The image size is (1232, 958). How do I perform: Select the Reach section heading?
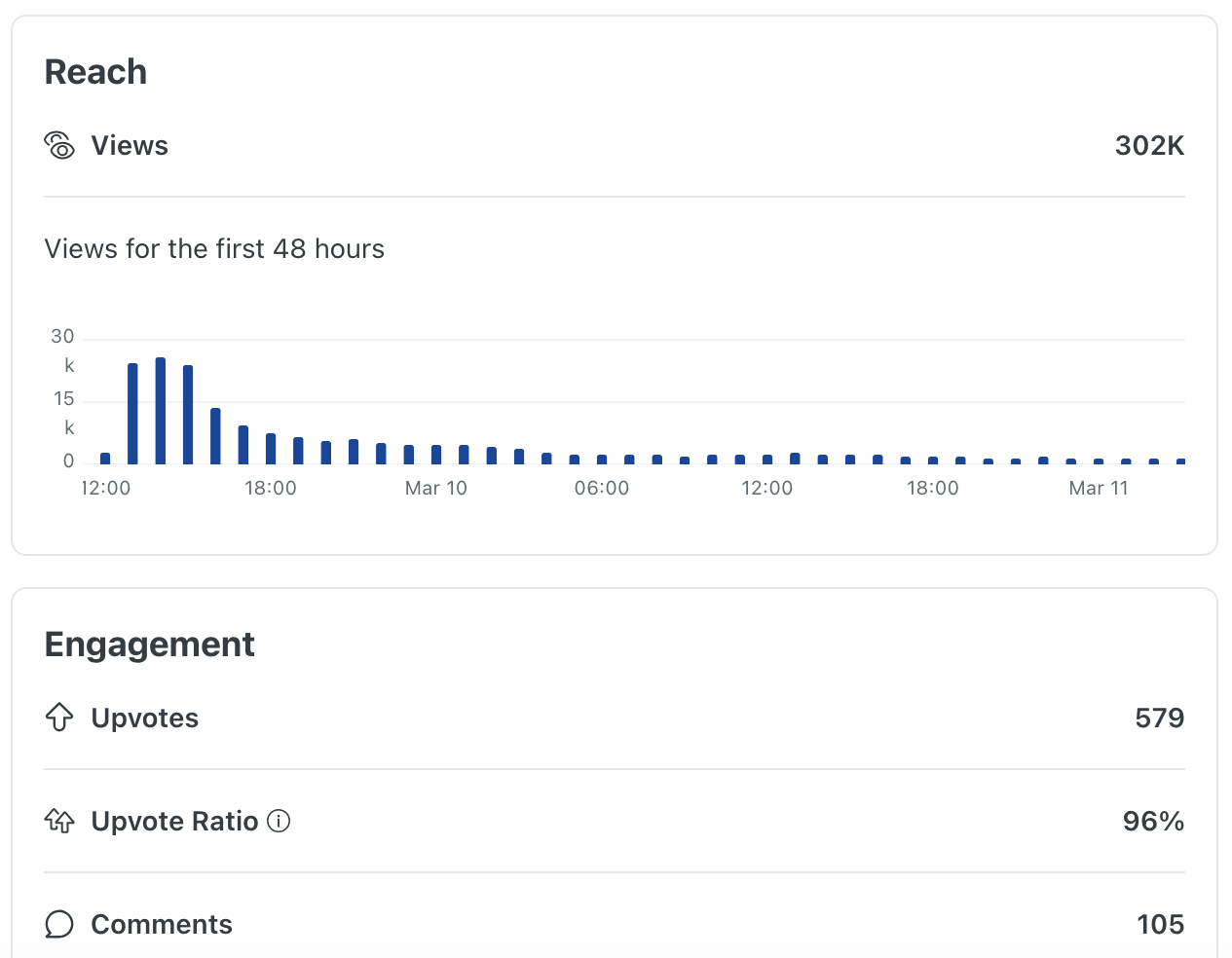[x=95, y=72]
